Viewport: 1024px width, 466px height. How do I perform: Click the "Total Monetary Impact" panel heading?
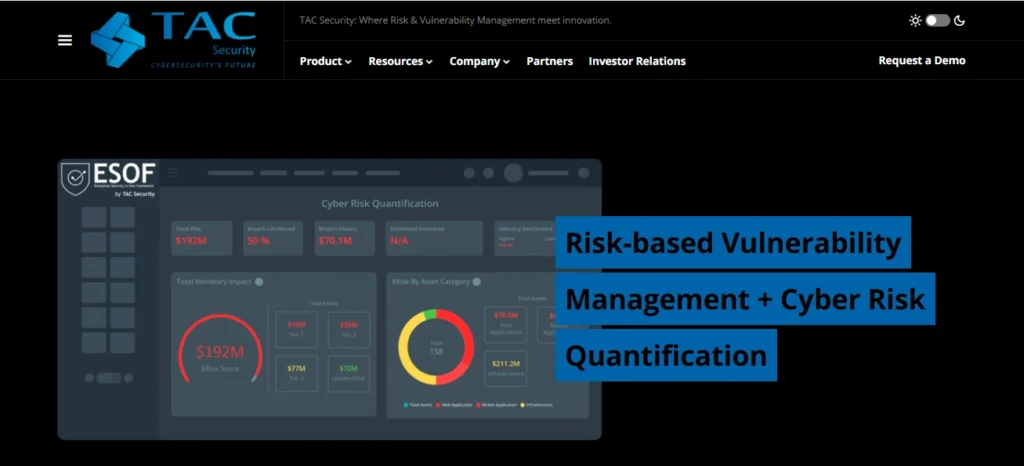[214, 282]
